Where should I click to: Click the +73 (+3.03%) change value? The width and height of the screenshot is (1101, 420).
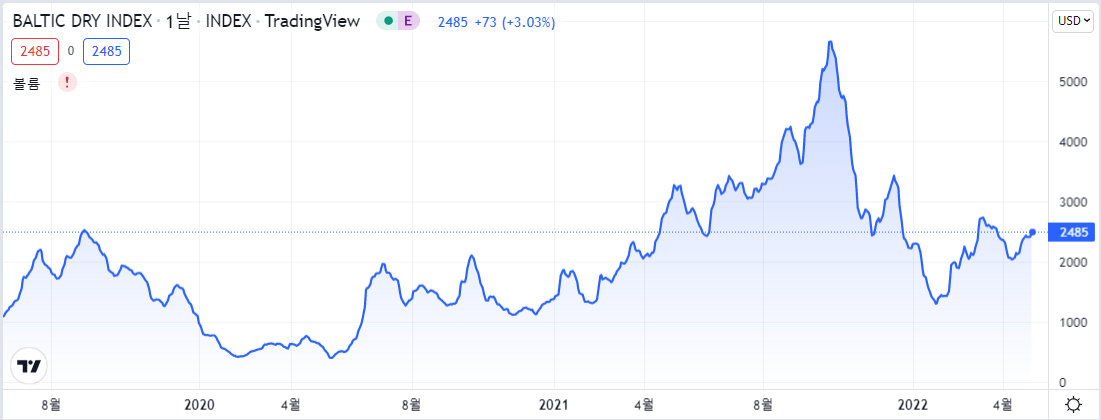(515, 22)
